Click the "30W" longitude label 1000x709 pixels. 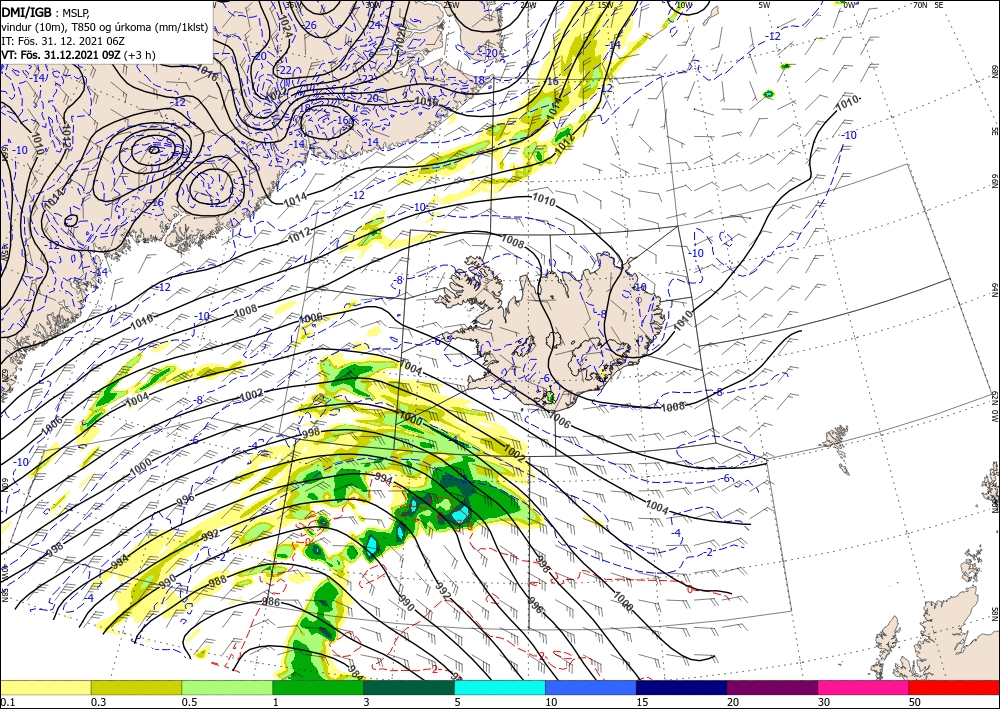373,4
